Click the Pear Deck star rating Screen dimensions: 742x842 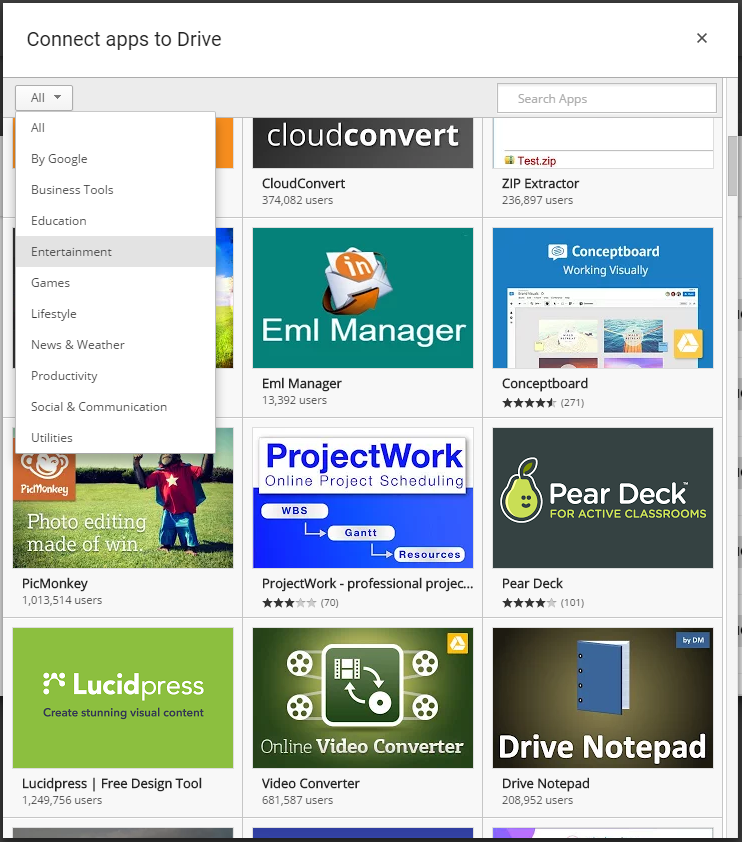pos(529,603)
